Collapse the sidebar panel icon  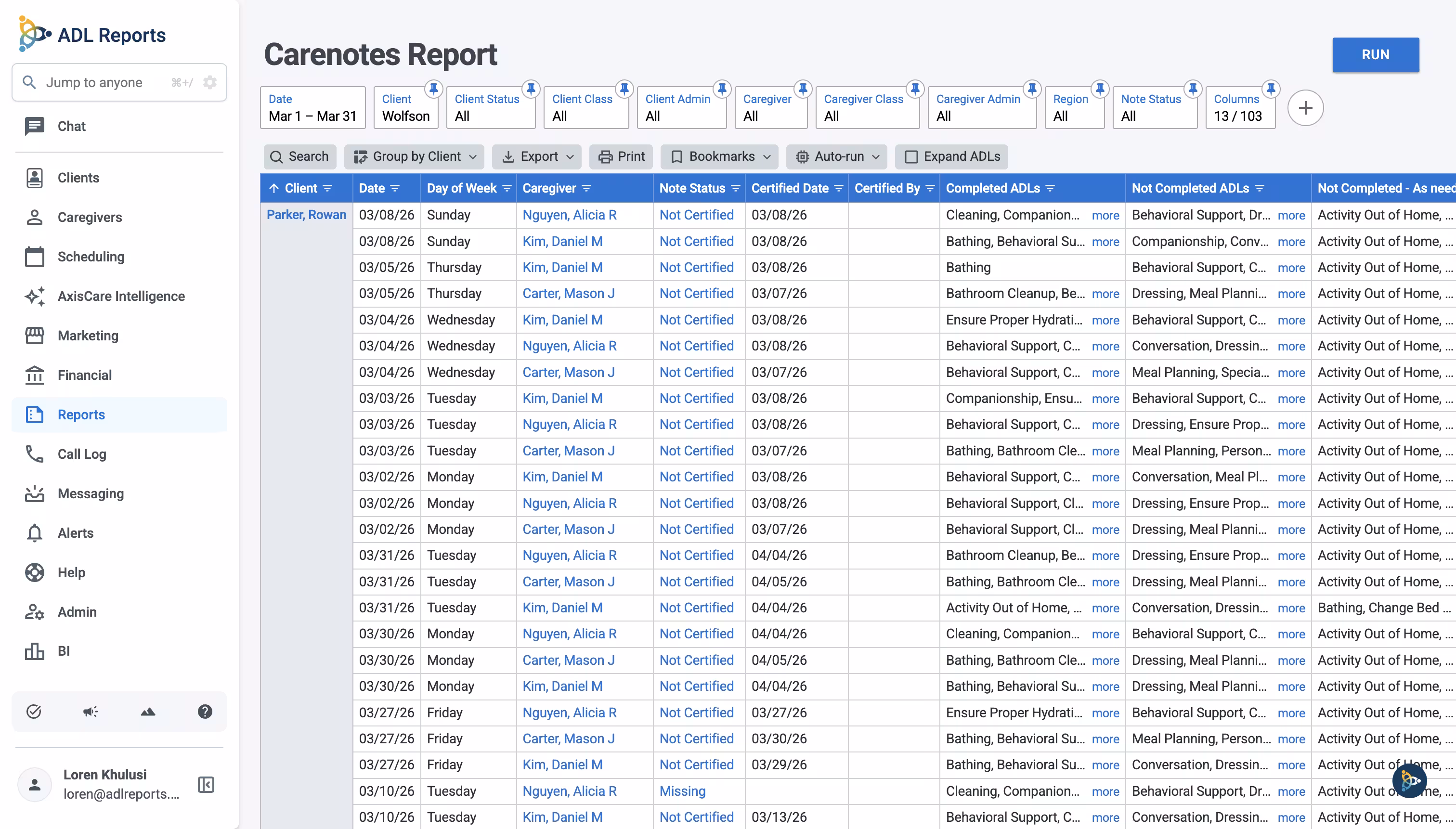[x=206, y=785]
